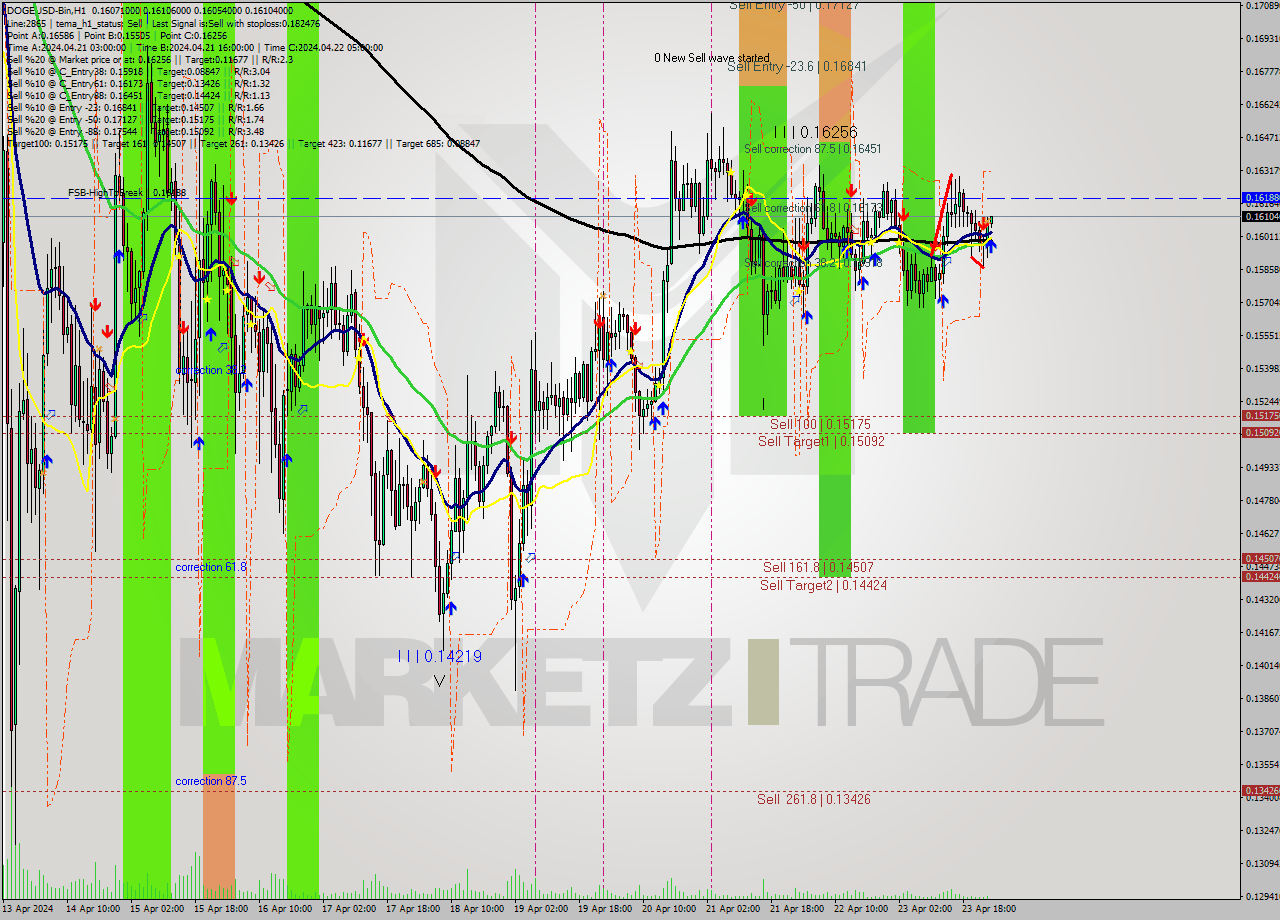Select the blue 'correction 61.8' label
The height and width of the screenshot is (920, 1280).
click(210, 567)
